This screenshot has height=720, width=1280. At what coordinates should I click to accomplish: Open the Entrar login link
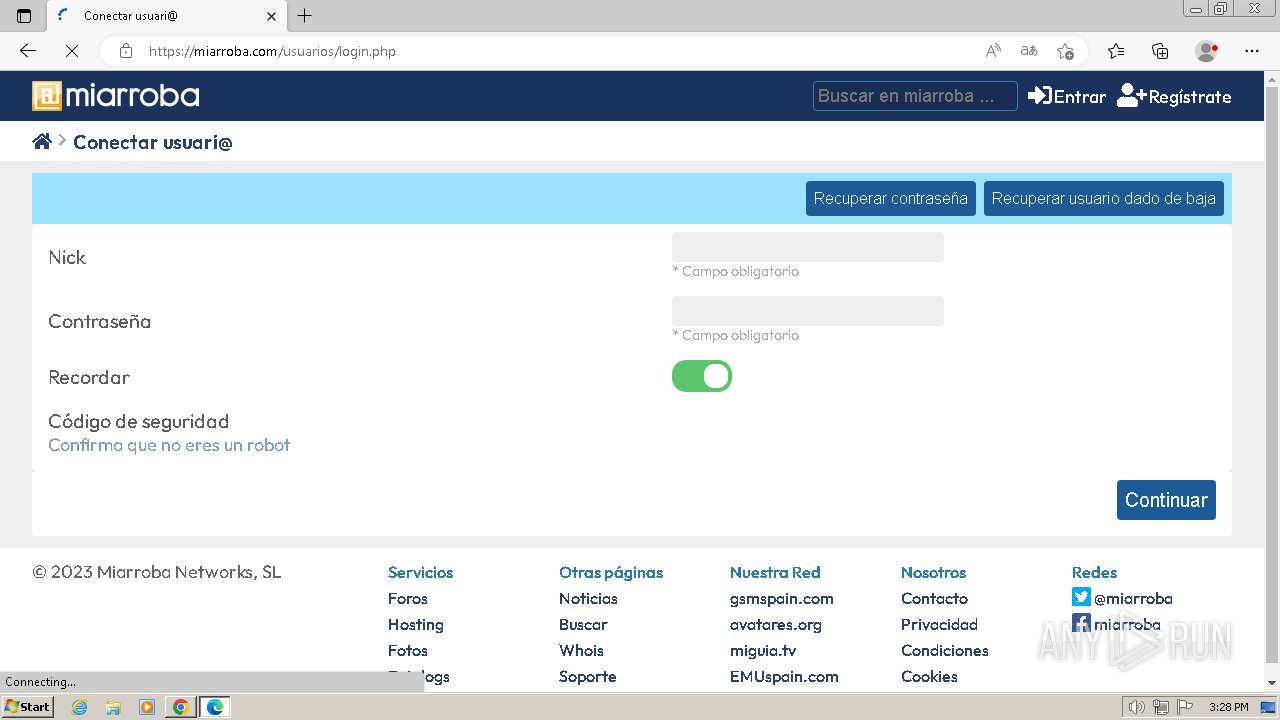1067,96
